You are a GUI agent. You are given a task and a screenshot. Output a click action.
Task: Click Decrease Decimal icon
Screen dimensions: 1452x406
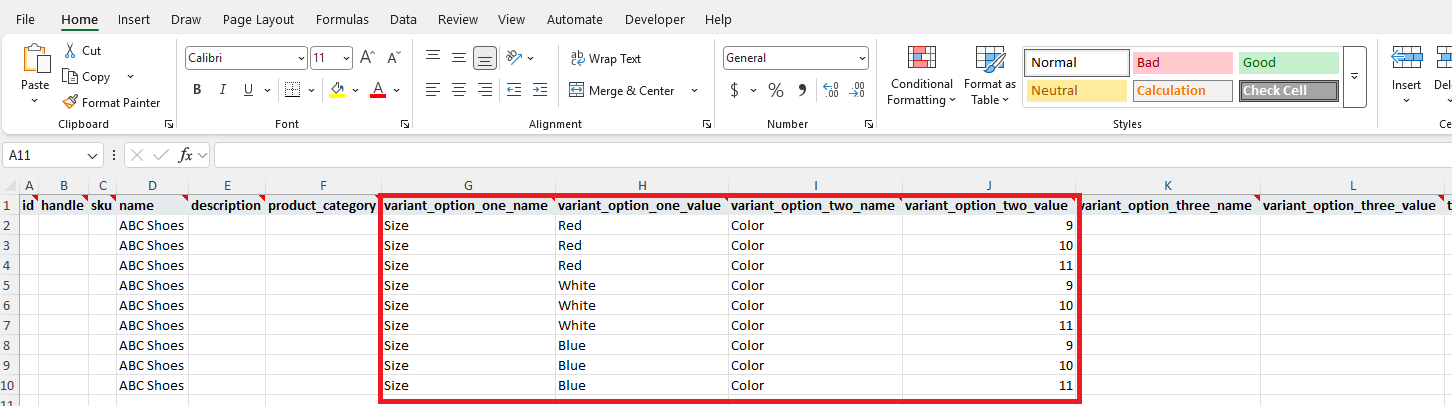pos(857,90)
